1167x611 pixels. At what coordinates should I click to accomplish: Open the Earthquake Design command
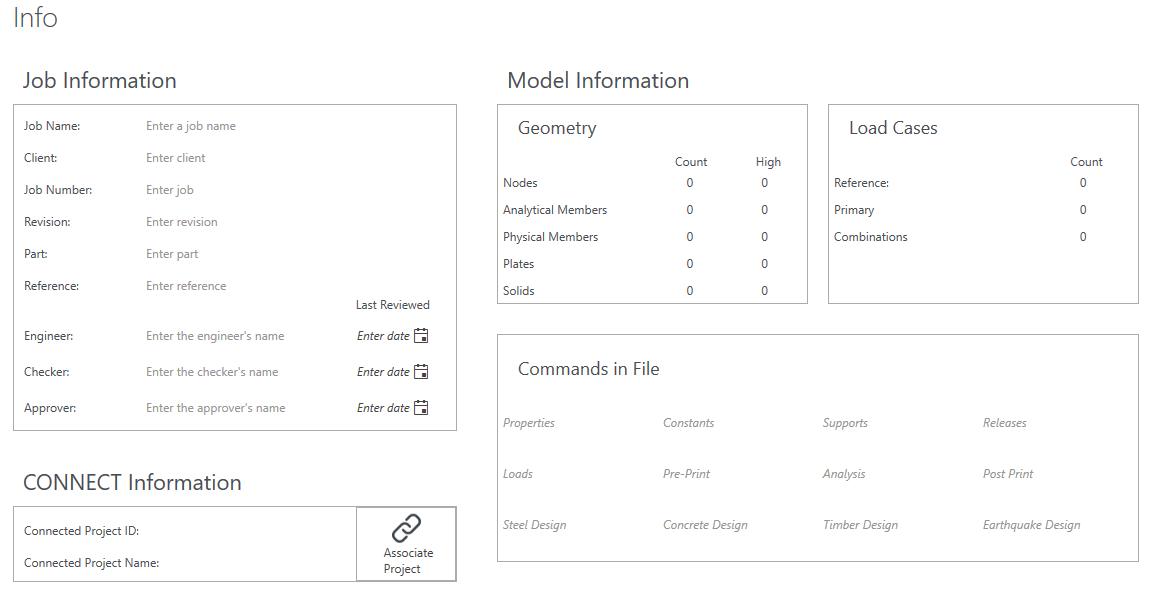click(x=1032, y=525)
